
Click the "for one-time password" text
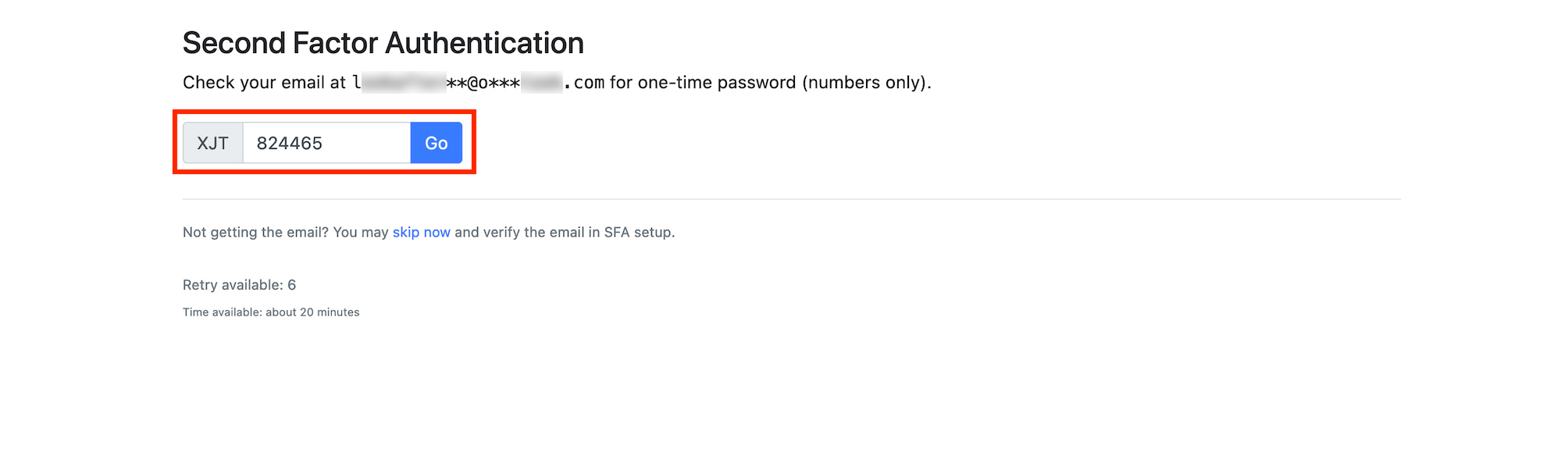702,83
